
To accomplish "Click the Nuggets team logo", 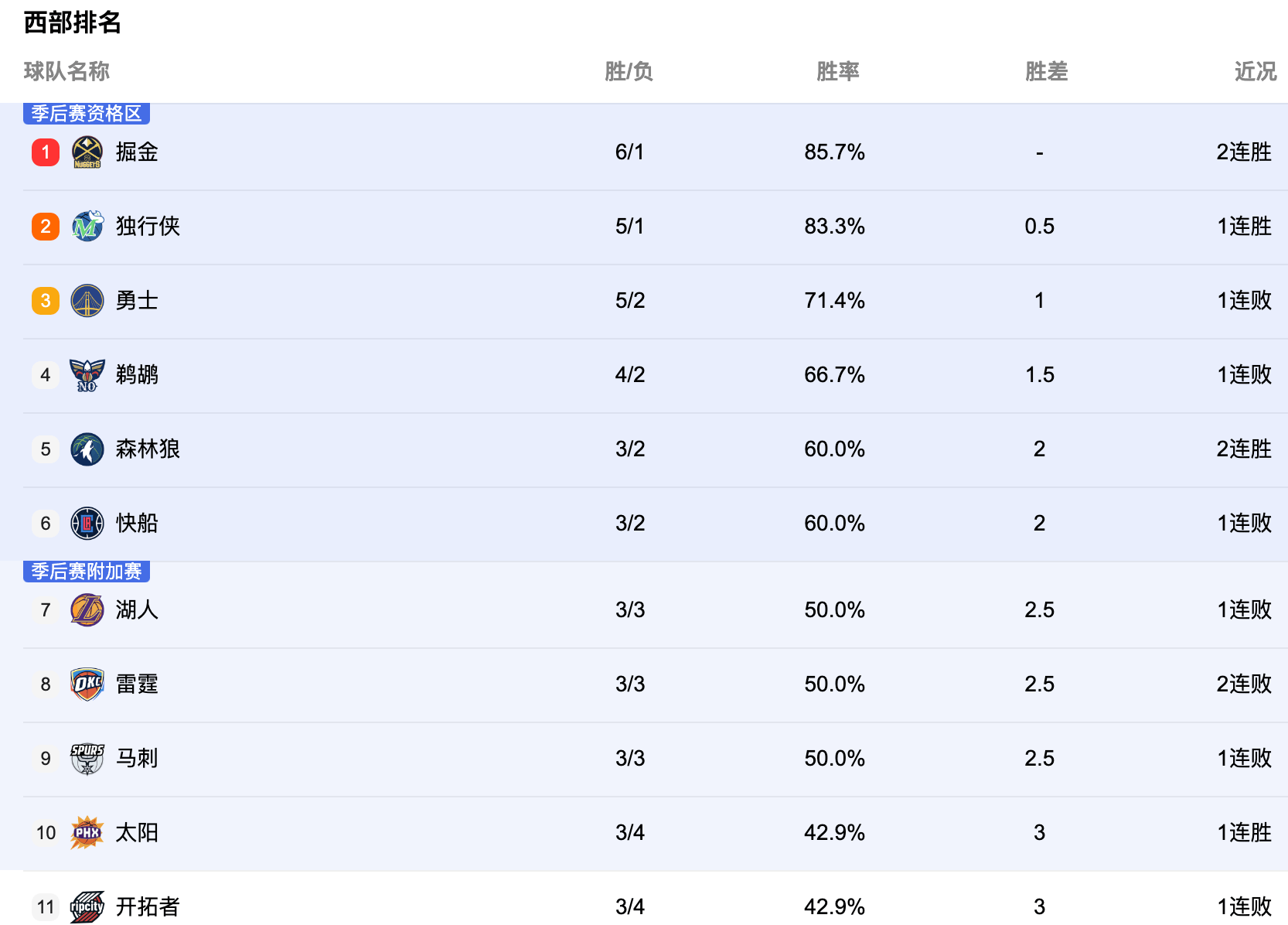I will tap(87, 152).
